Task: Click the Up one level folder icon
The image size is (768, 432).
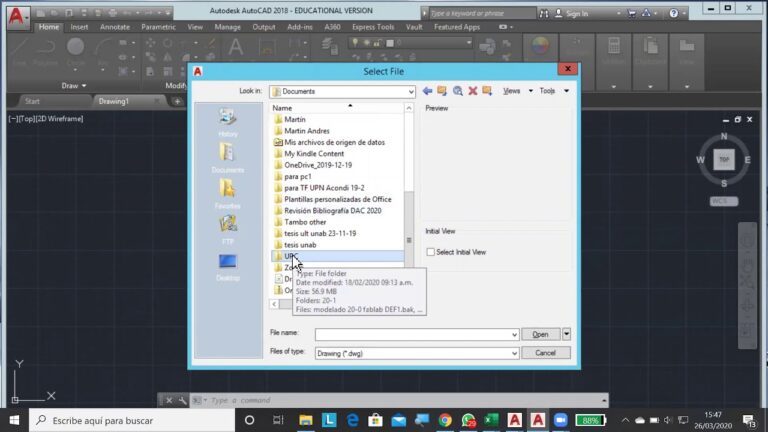Action: pyautogui.click(x=442, y=91)
